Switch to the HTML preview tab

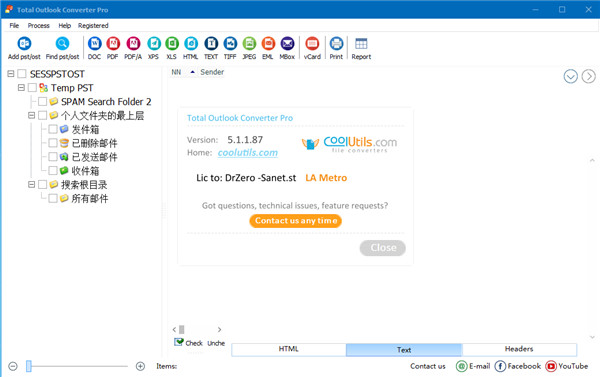pyautogui.click(x=289, y=349)
